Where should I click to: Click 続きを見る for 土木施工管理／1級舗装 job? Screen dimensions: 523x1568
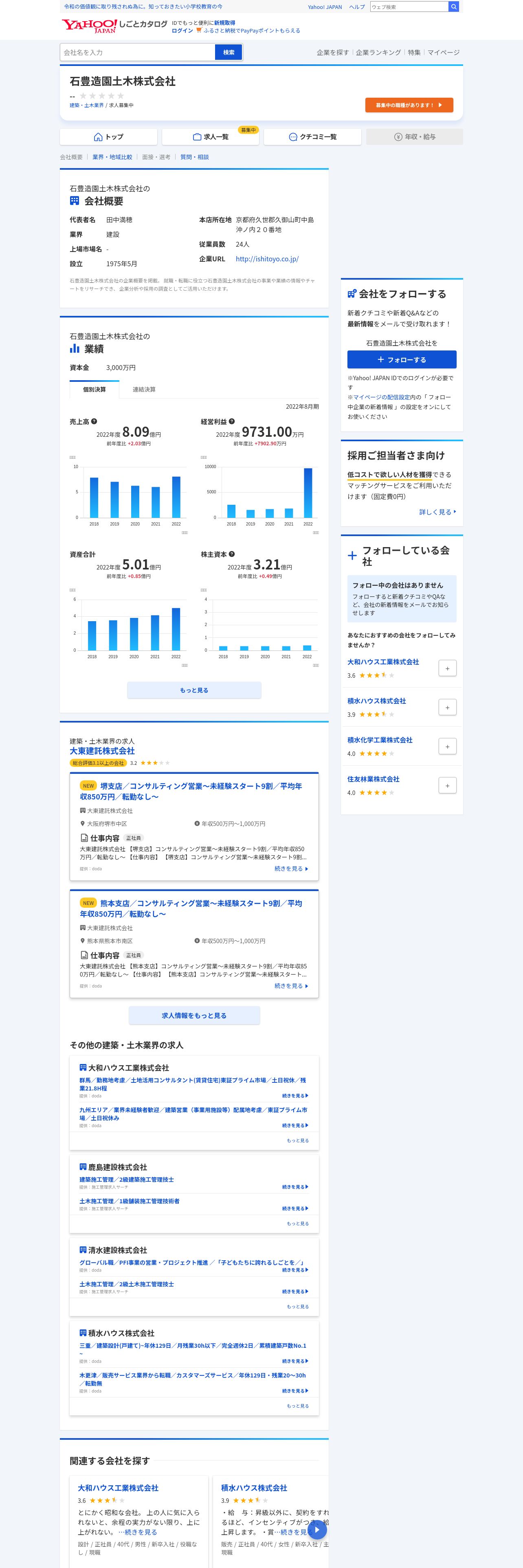[x=295, y=1208]
